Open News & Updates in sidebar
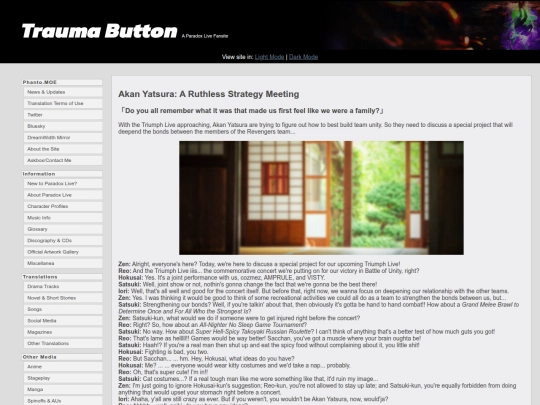Viewport: 540px width, 405px height. (63, 92)
